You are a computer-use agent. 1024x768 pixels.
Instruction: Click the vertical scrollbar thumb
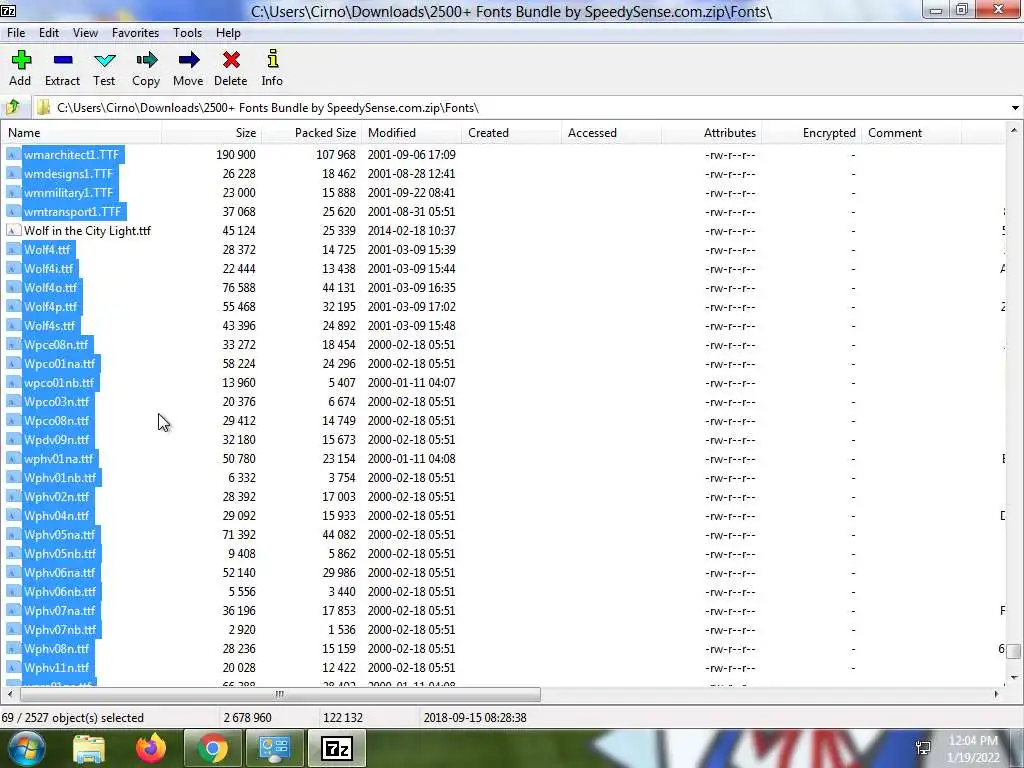[1014, 651]
